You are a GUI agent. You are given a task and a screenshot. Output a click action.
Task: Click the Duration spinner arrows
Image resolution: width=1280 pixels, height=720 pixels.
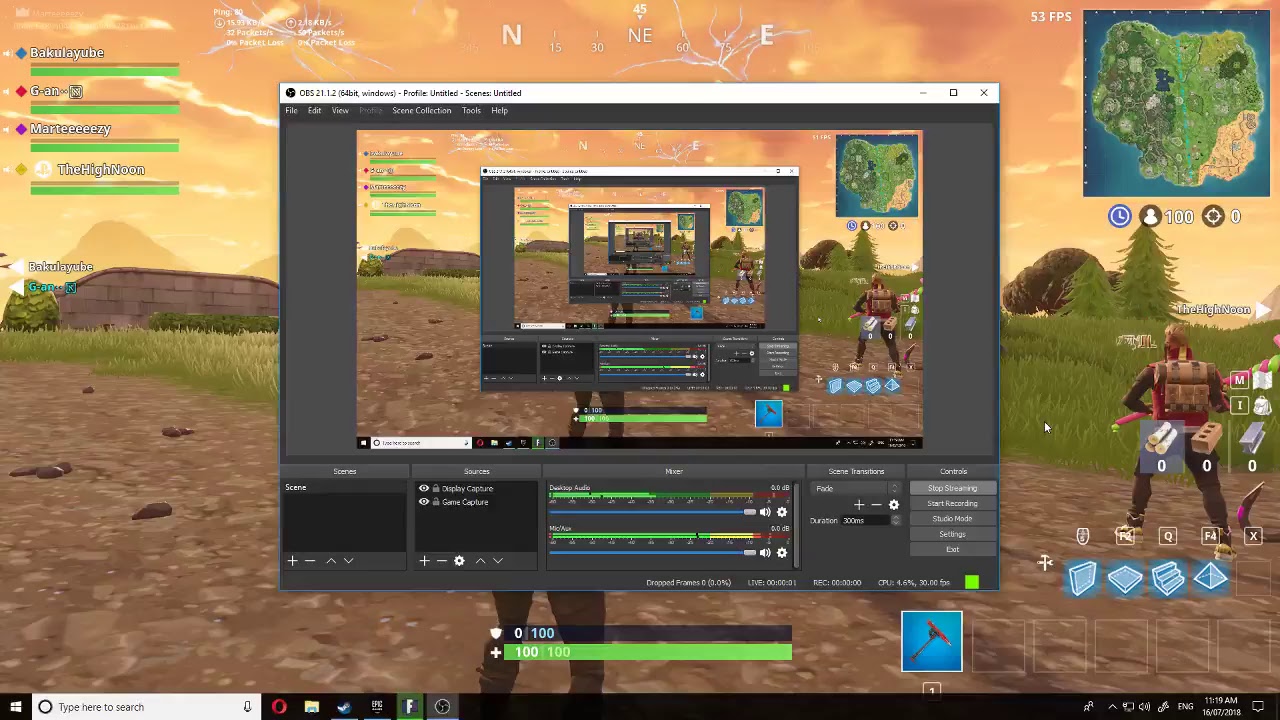click(895, 520)
